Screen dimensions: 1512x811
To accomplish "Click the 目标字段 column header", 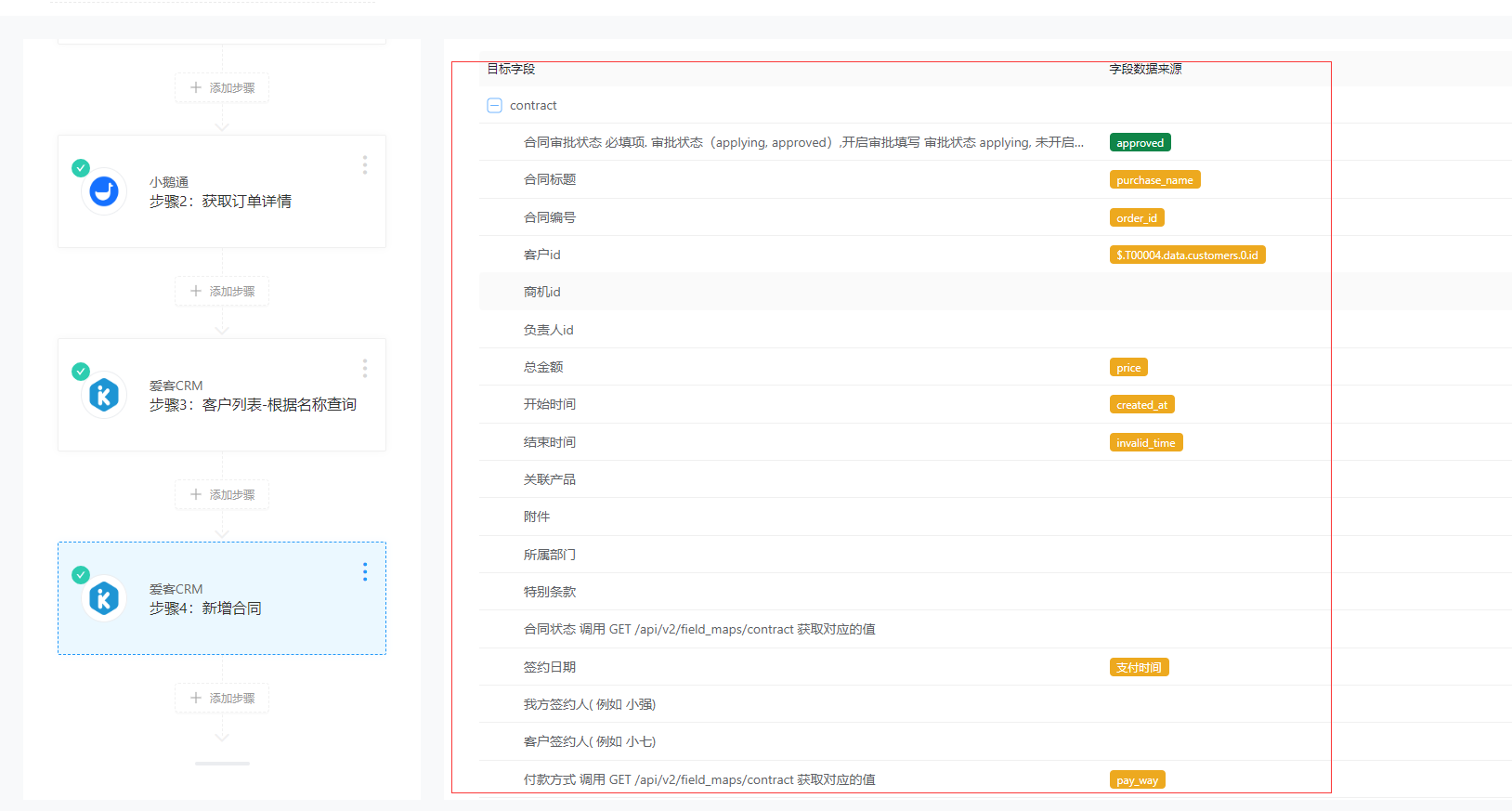I will [x=511, y=69].
